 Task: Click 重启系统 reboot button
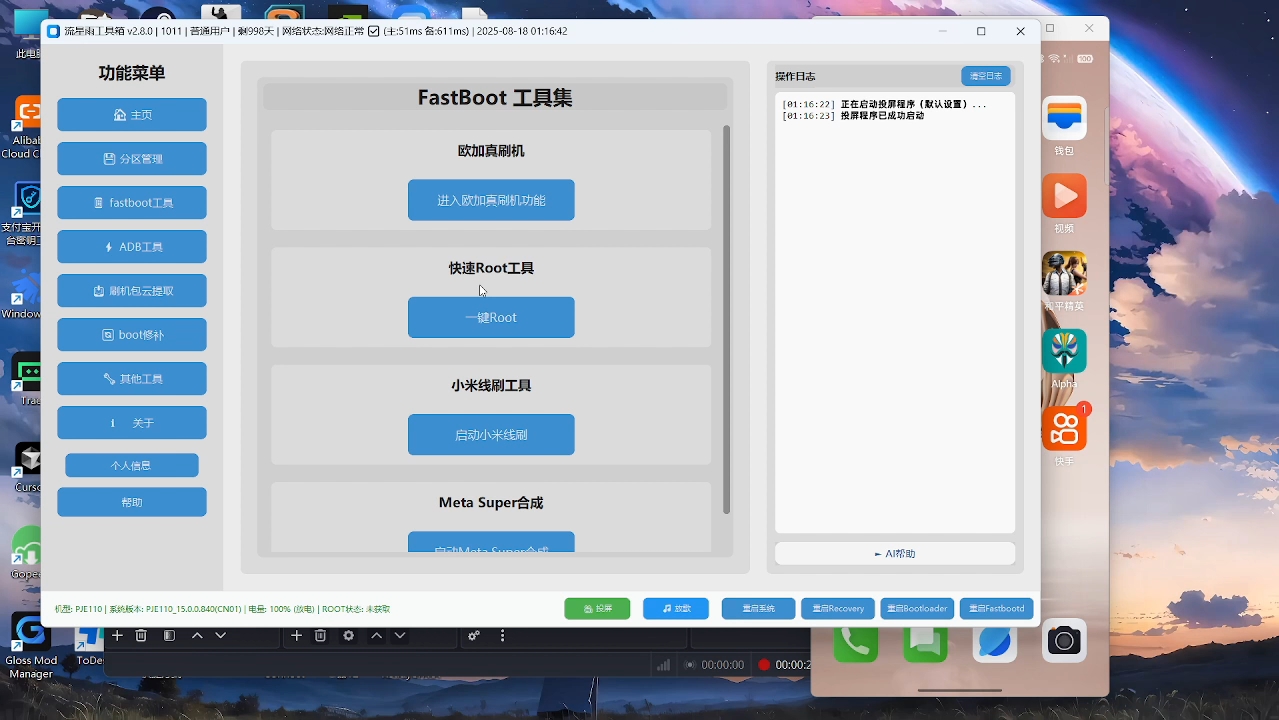coord(759,608)
